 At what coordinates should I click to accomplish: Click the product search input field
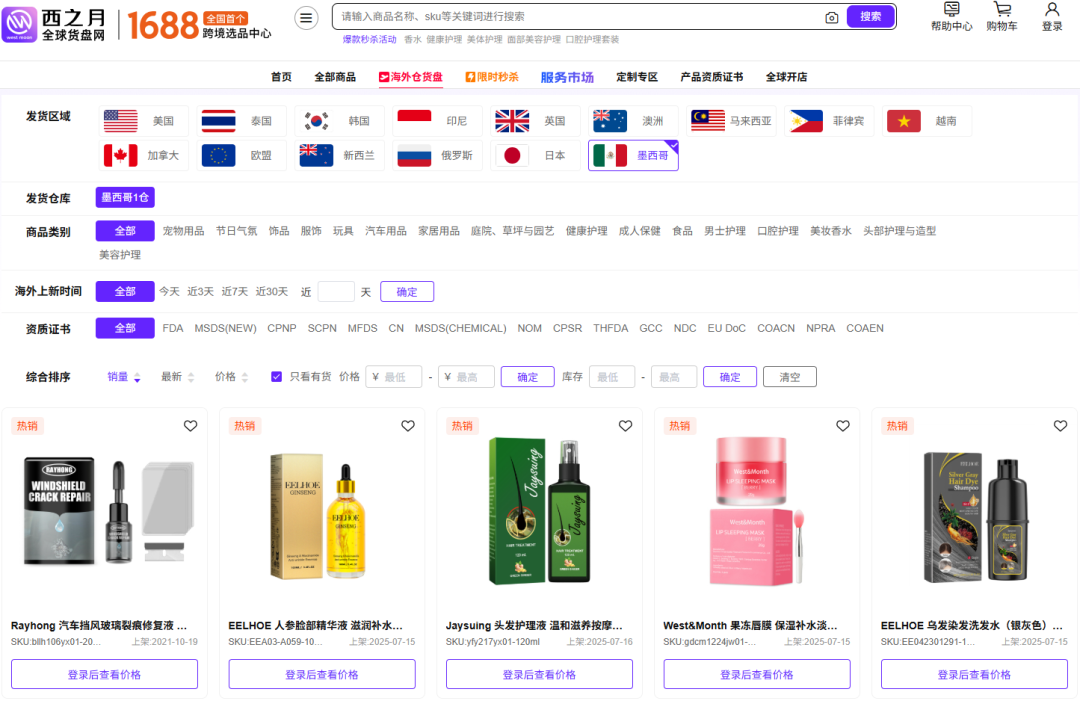pyautogui.click(x=579, y=17)
